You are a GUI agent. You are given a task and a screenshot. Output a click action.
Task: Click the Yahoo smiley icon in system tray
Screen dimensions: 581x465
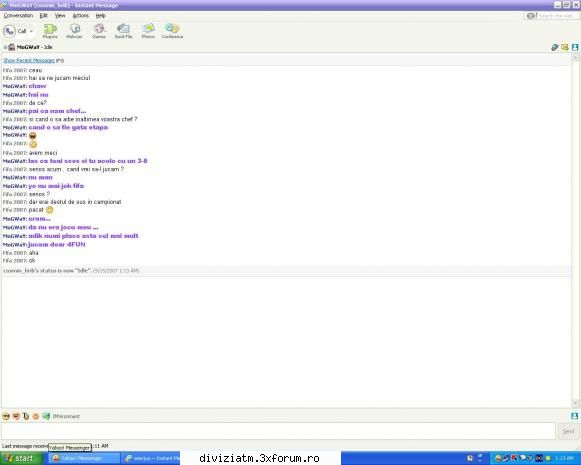point(498,458)
